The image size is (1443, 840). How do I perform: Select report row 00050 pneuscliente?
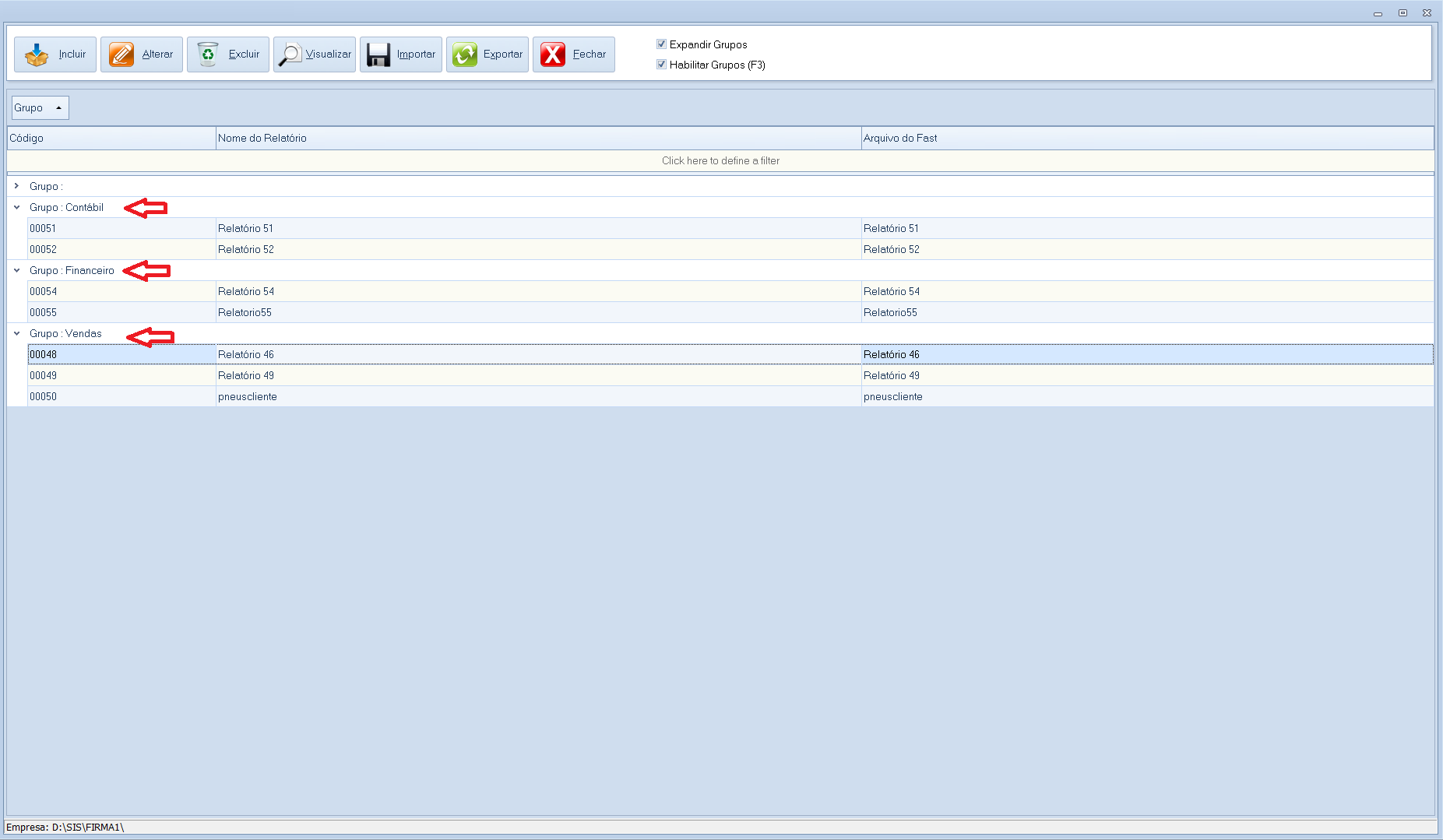(x=248, y=396)
